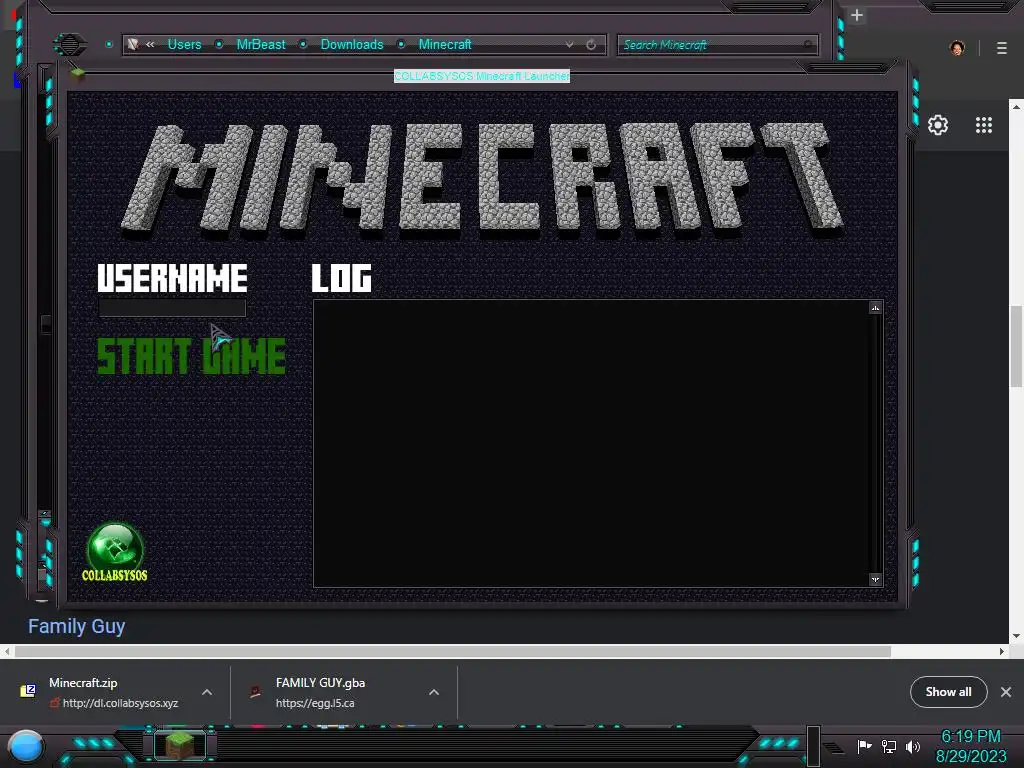Select the Minecraft breadcrumb folder

pyautogui.click(x=445, y=44)
